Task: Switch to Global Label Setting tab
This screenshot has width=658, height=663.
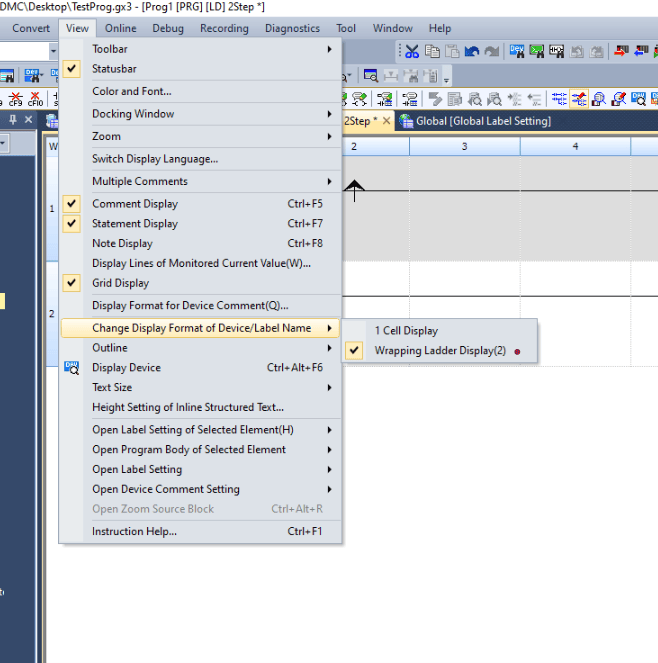Action: (x=475, y=121)
